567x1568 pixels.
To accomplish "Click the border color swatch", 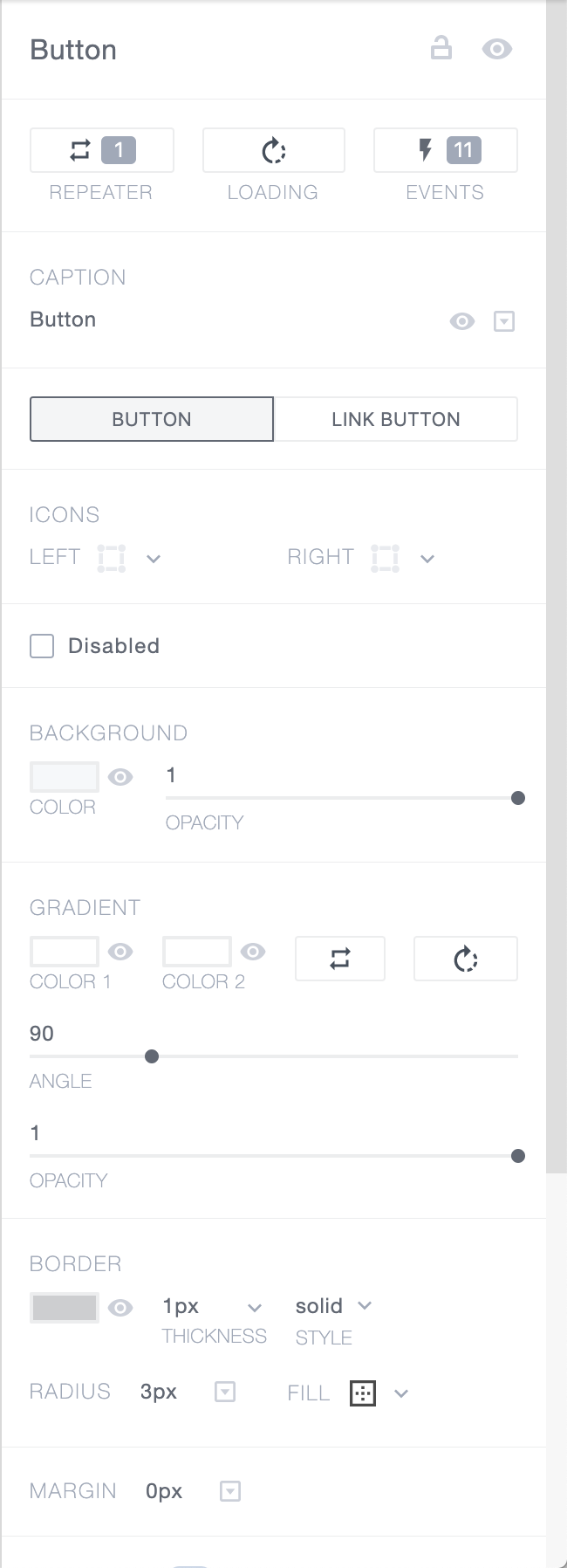I will pyautogui.click(x=64, y=1307).
